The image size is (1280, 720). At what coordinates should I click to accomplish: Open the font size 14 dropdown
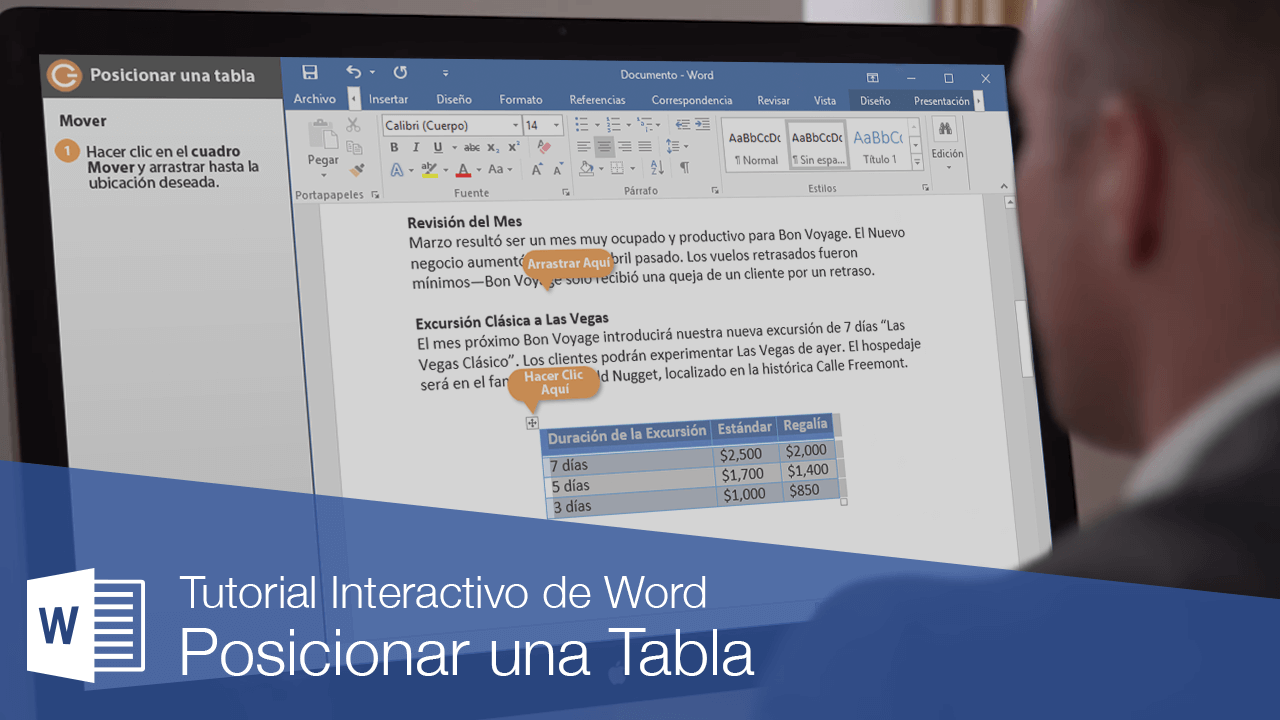[x=556, y=125]
